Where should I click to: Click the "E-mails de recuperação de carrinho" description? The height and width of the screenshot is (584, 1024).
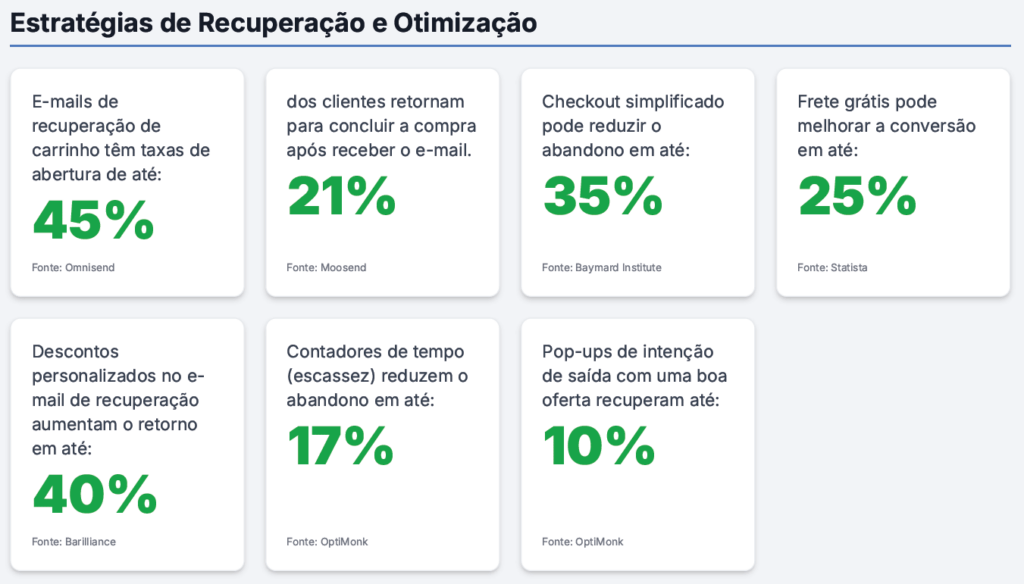click(x=121, y=126)
